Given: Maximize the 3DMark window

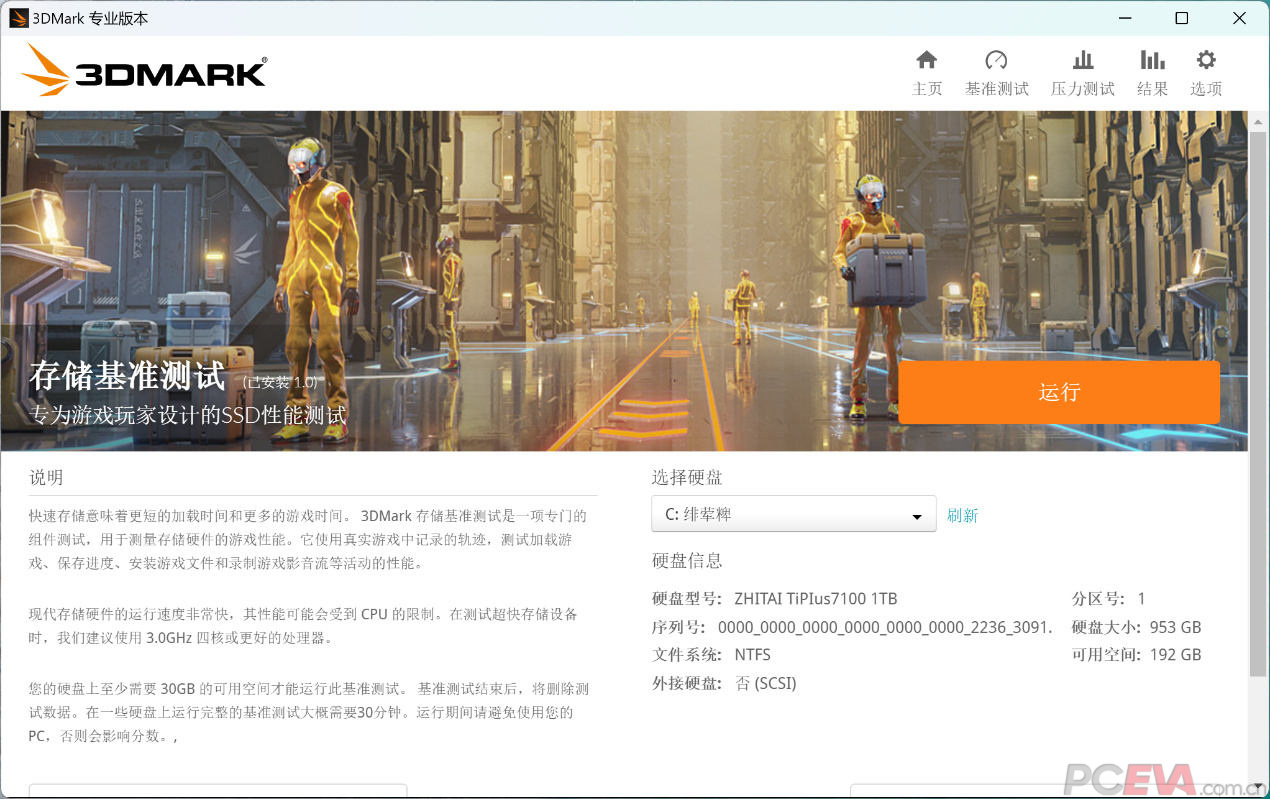Looking at the screenshot, I should coord(1181,18).
